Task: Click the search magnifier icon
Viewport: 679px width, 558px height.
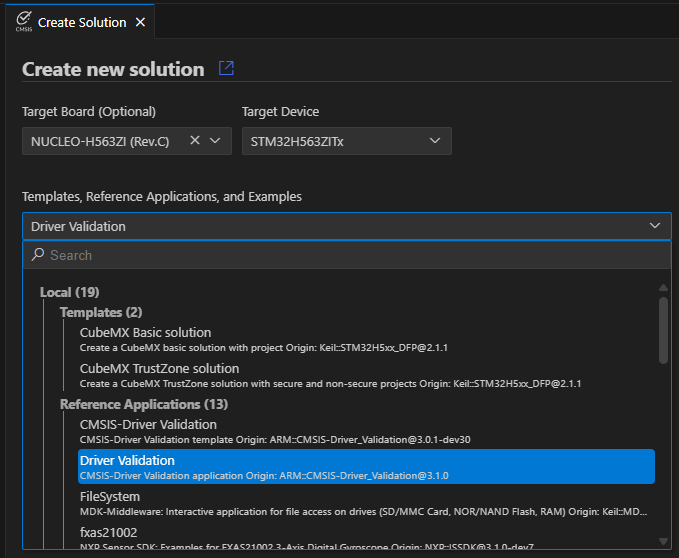Action: point(38,255)
